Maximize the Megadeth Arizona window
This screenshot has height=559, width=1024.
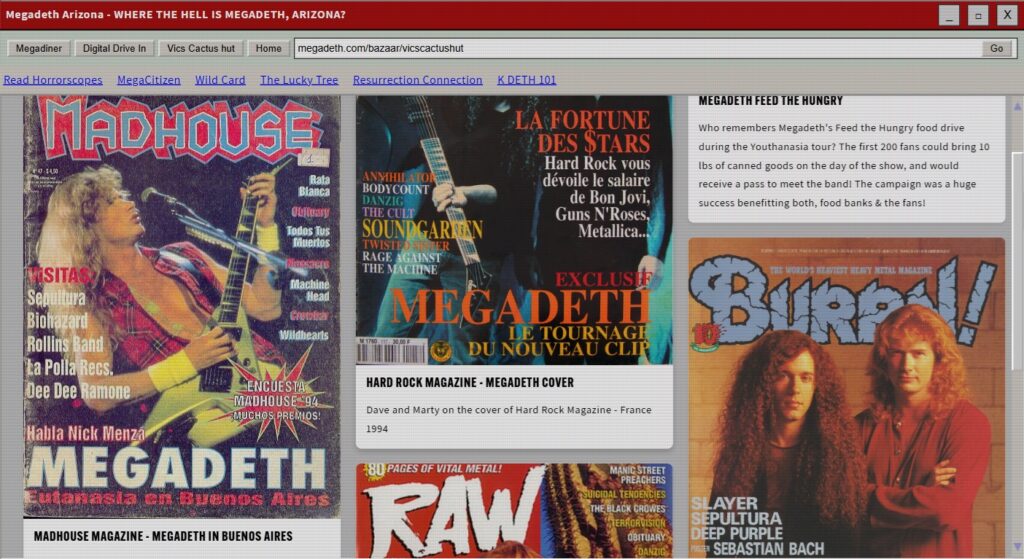coord(978,15)
